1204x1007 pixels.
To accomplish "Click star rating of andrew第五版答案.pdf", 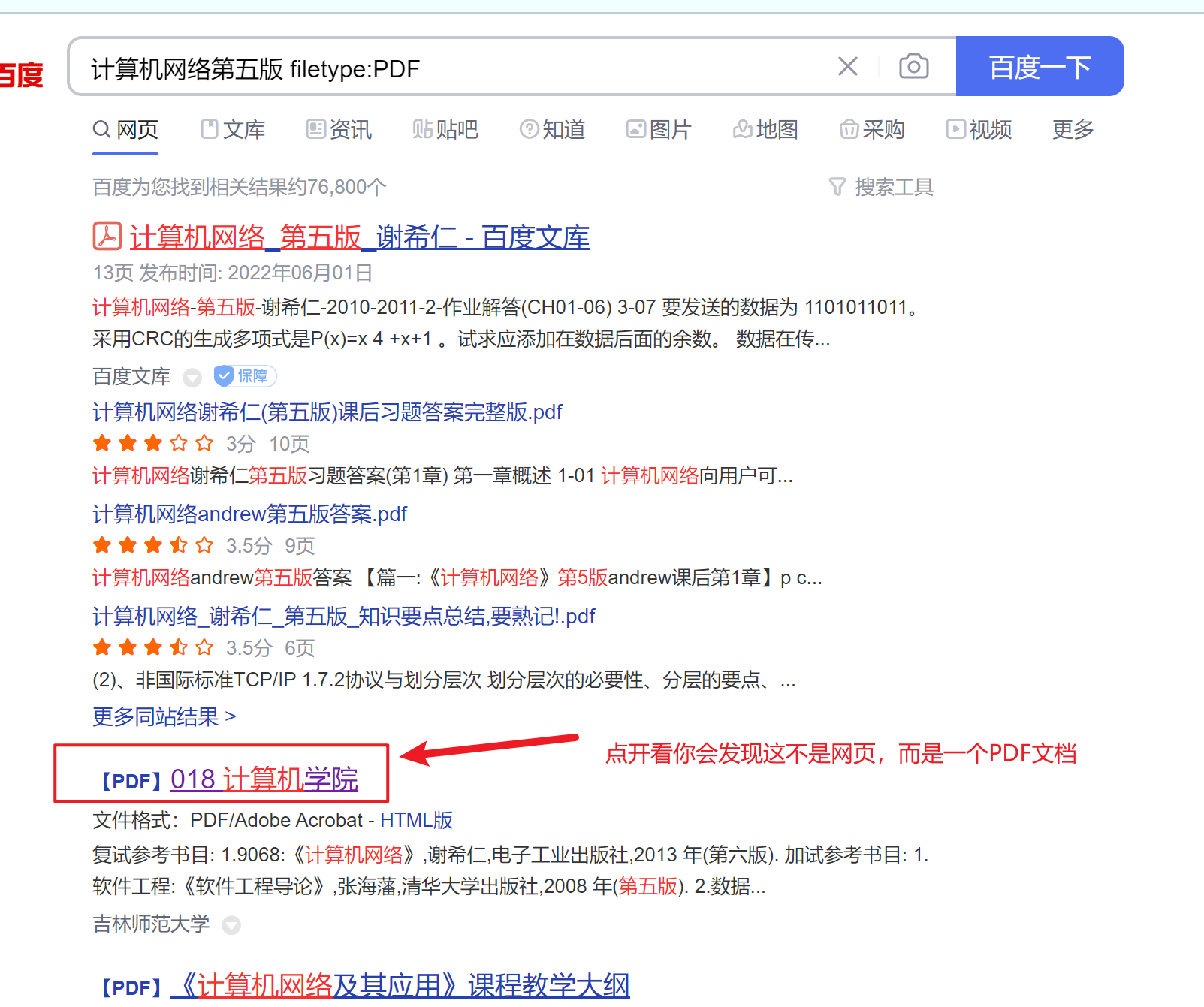I will (153, 545).
